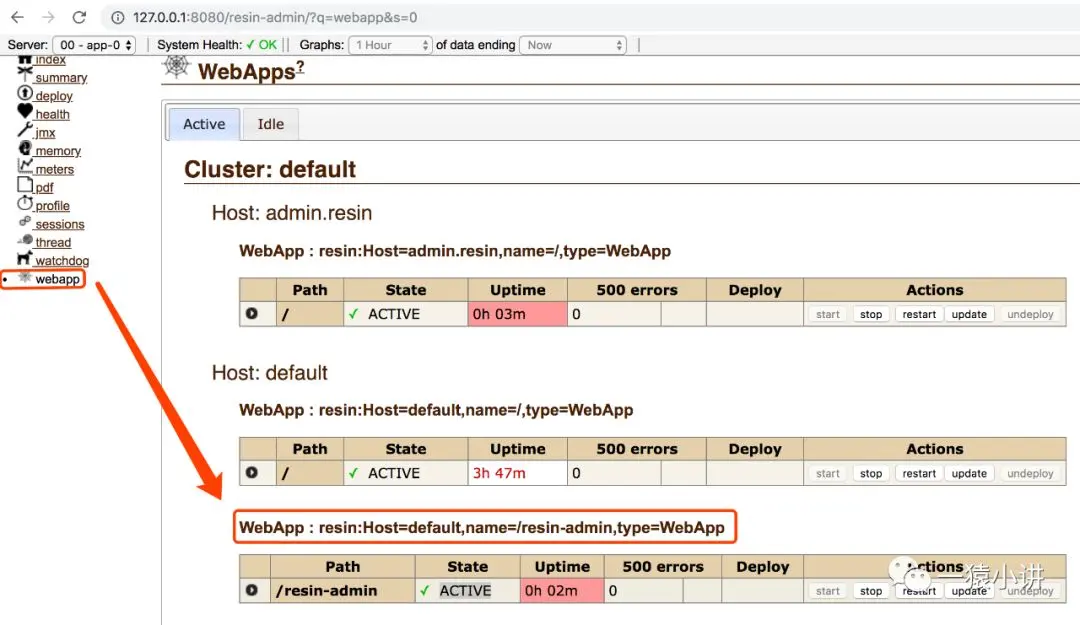The height and width of the screenshot is (625, 1080).
Task: Click start for /resin-admin webapp
Action: [x=828, y=591]
